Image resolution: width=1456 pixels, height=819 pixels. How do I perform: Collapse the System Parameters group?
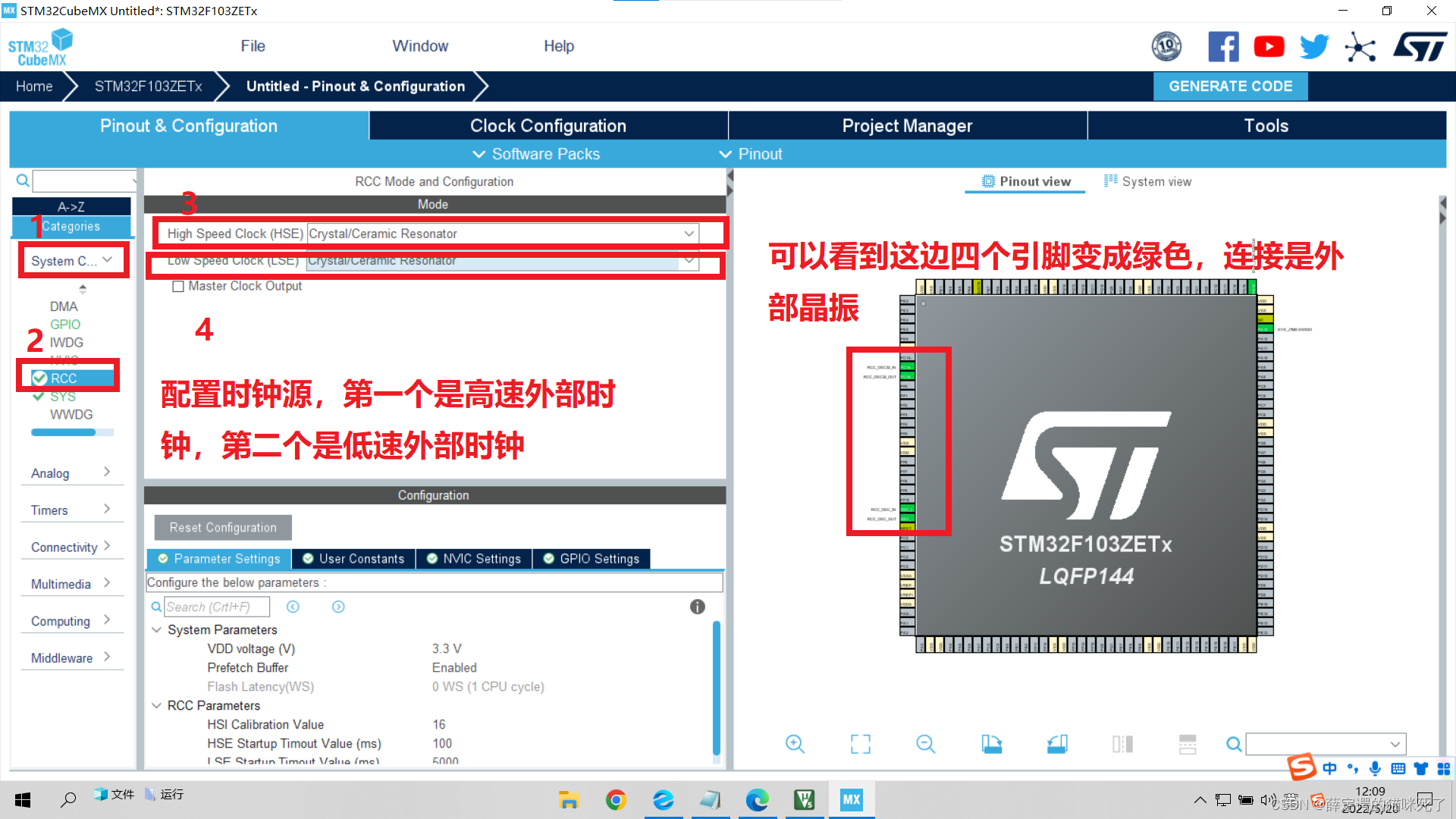tap(157, 630)
